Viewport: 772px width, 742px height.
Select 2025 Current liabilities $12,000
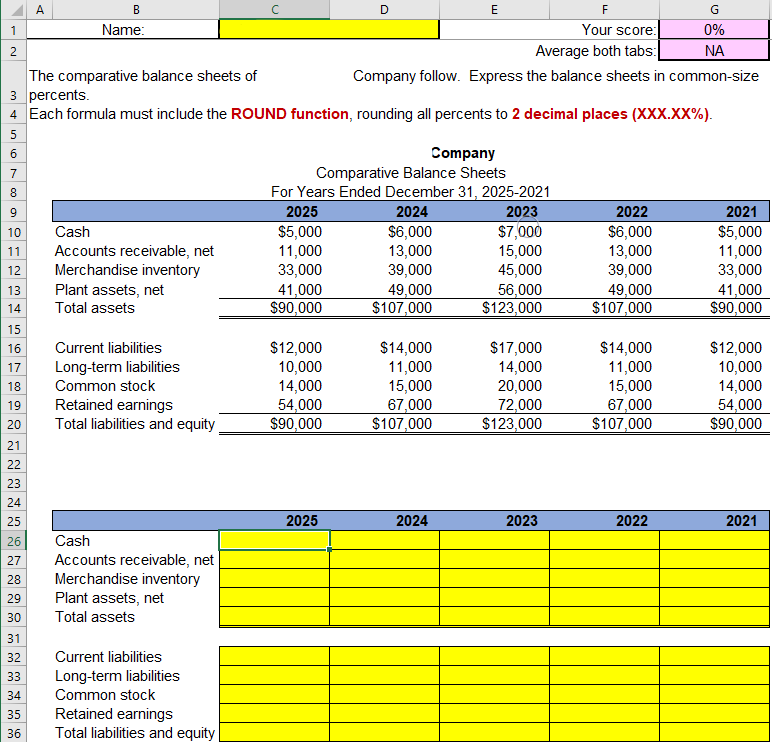(295, 348)
